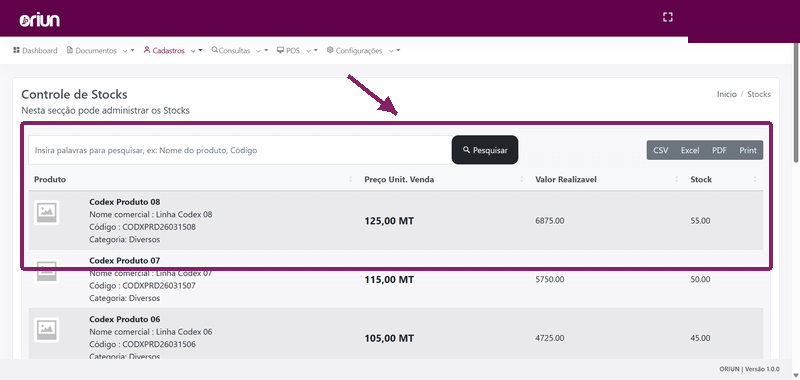Export table as PDF
Screen dimensions: 800x380
[719, 150]
